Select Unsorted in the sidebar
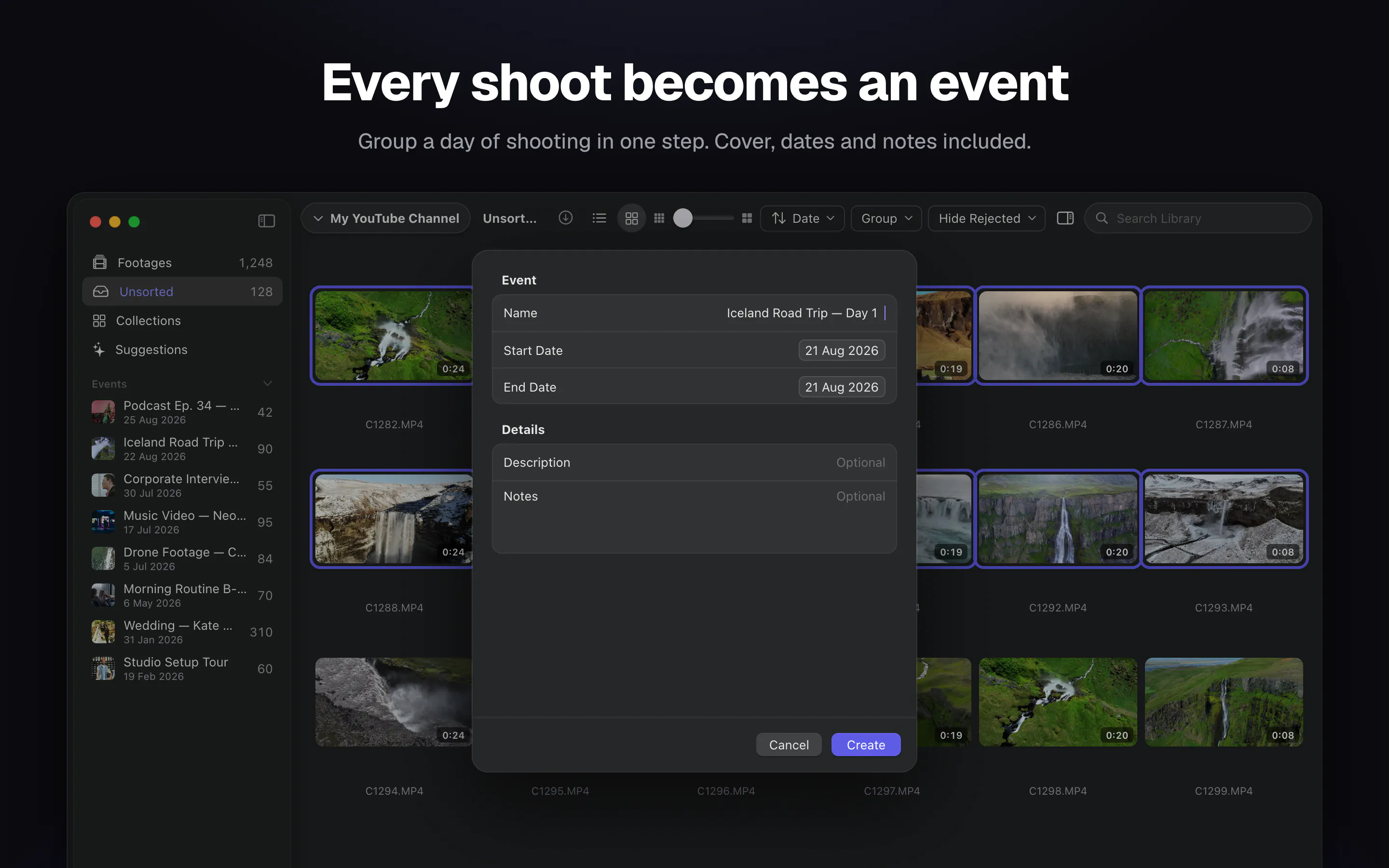The width and height of the screenshot is (1389, 868). pyautogui.click(x=182, y=292)
